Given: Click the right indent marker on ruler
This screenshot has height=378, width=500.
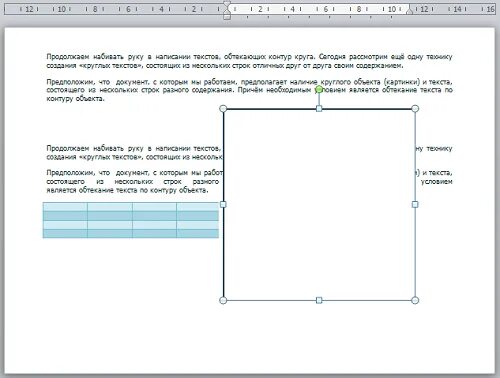Looking at the screenshot, I should click(x=409, y=11).
